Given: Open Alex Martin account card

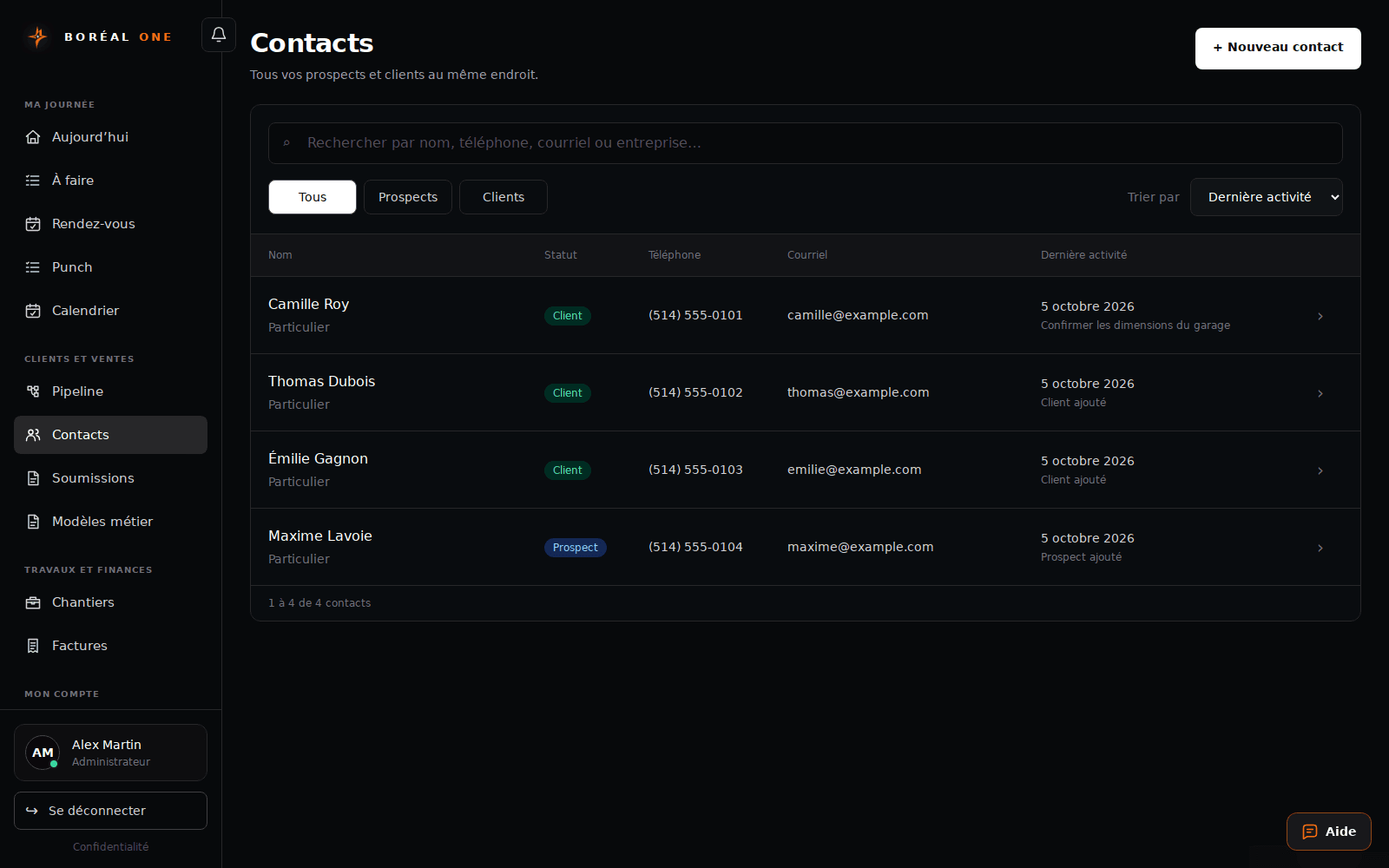Looking at the screenshot, I should 110,753.
